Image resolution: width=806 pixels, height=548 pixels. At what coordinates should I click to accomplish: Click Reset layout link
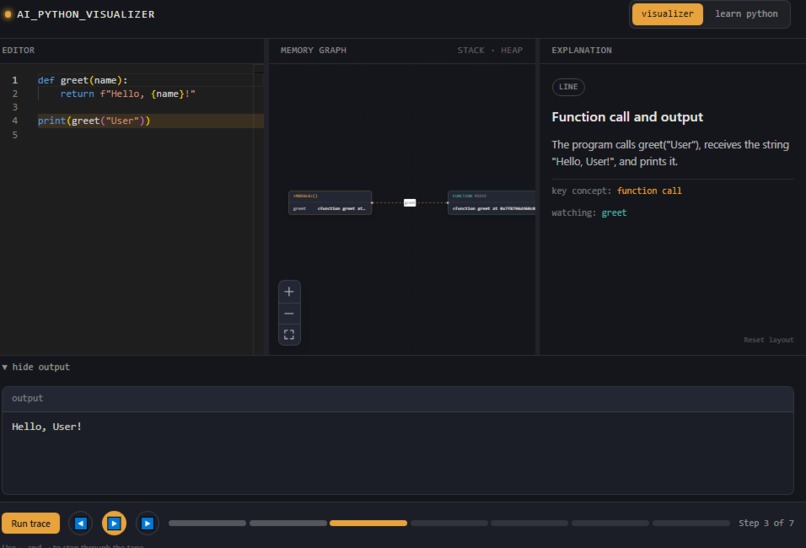768,340
